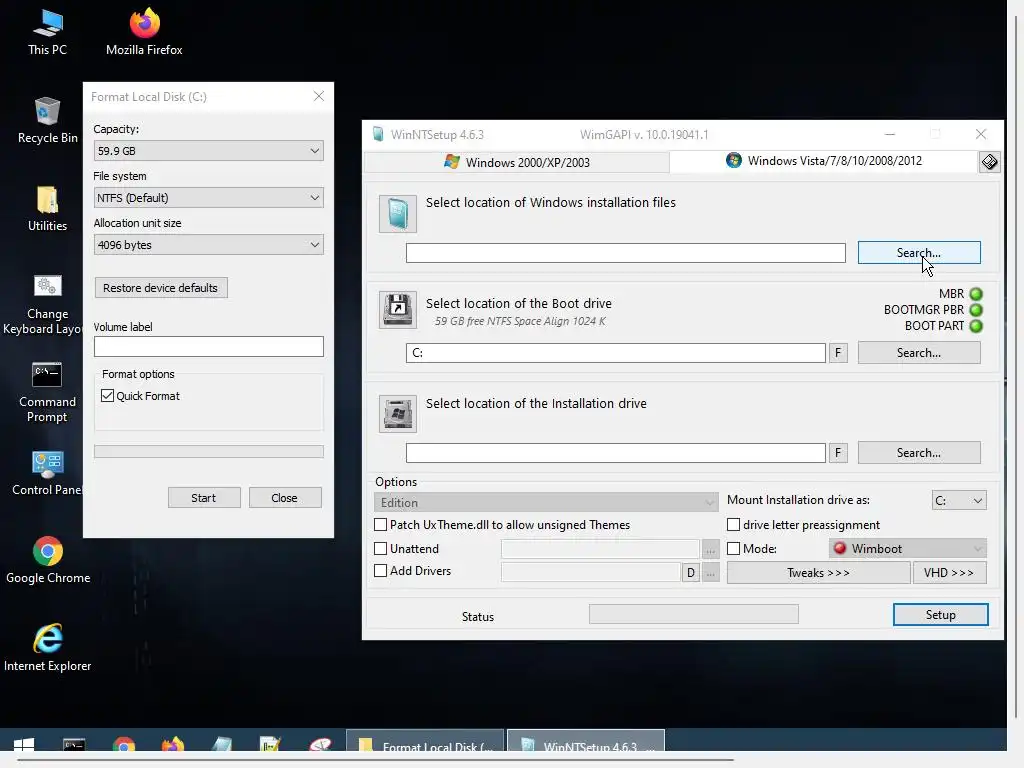Click the Boot drive path field showing C:
1024x768 pixels.
click(616, 353)
